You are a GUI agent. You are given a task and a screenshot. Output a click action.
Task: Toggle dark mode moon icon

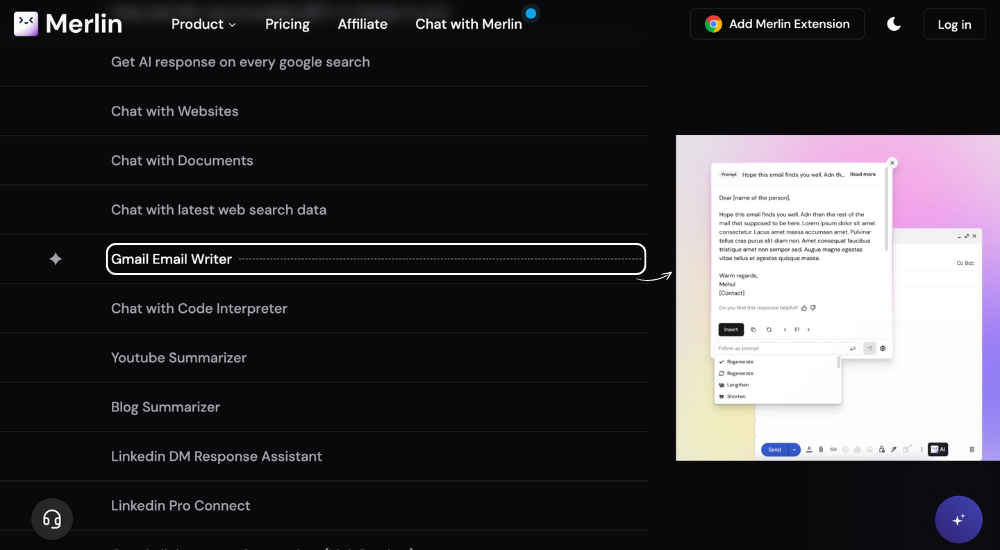[x=893, y=24]
